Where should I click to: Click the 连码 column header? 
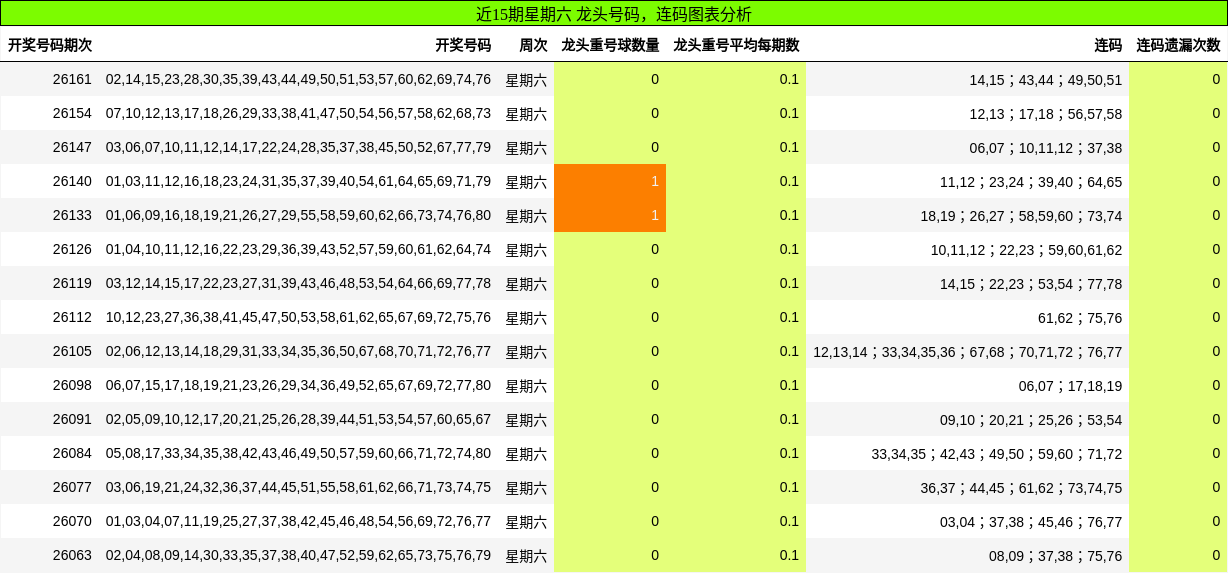coord(1108,45)
